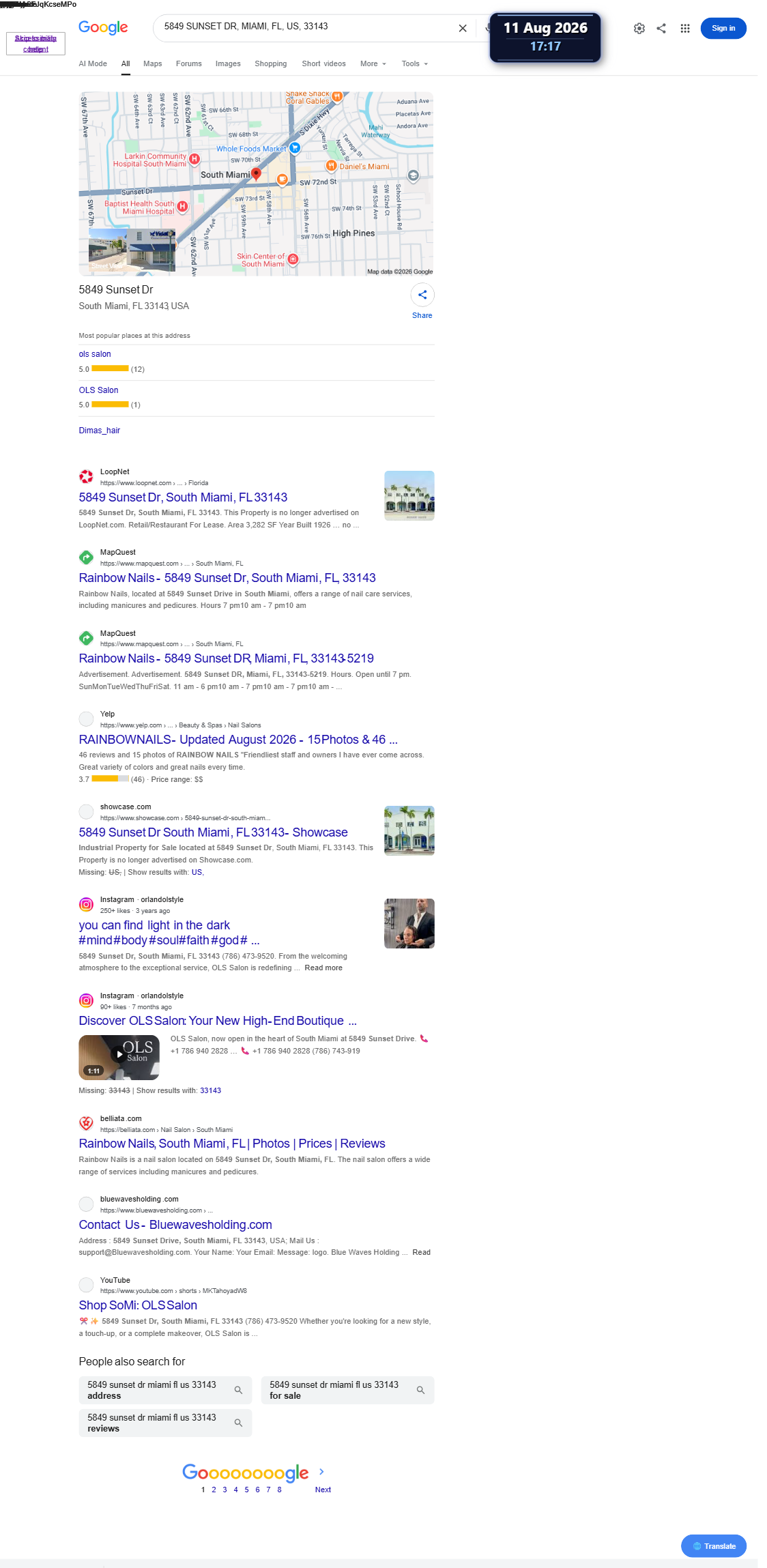Go to results page 8
The image size is (767, 1568).
(x=279, y=1490)
